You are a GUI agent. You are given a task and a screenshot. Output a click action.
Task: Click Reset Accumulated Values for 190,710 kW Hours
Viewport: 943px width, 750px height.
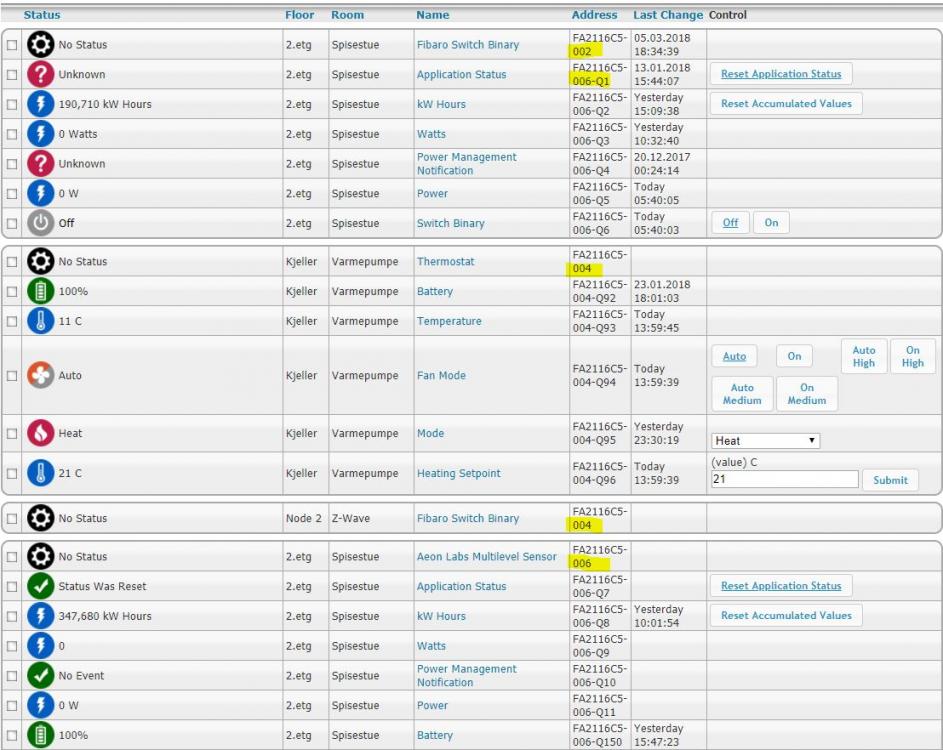[x=786, y=104]
